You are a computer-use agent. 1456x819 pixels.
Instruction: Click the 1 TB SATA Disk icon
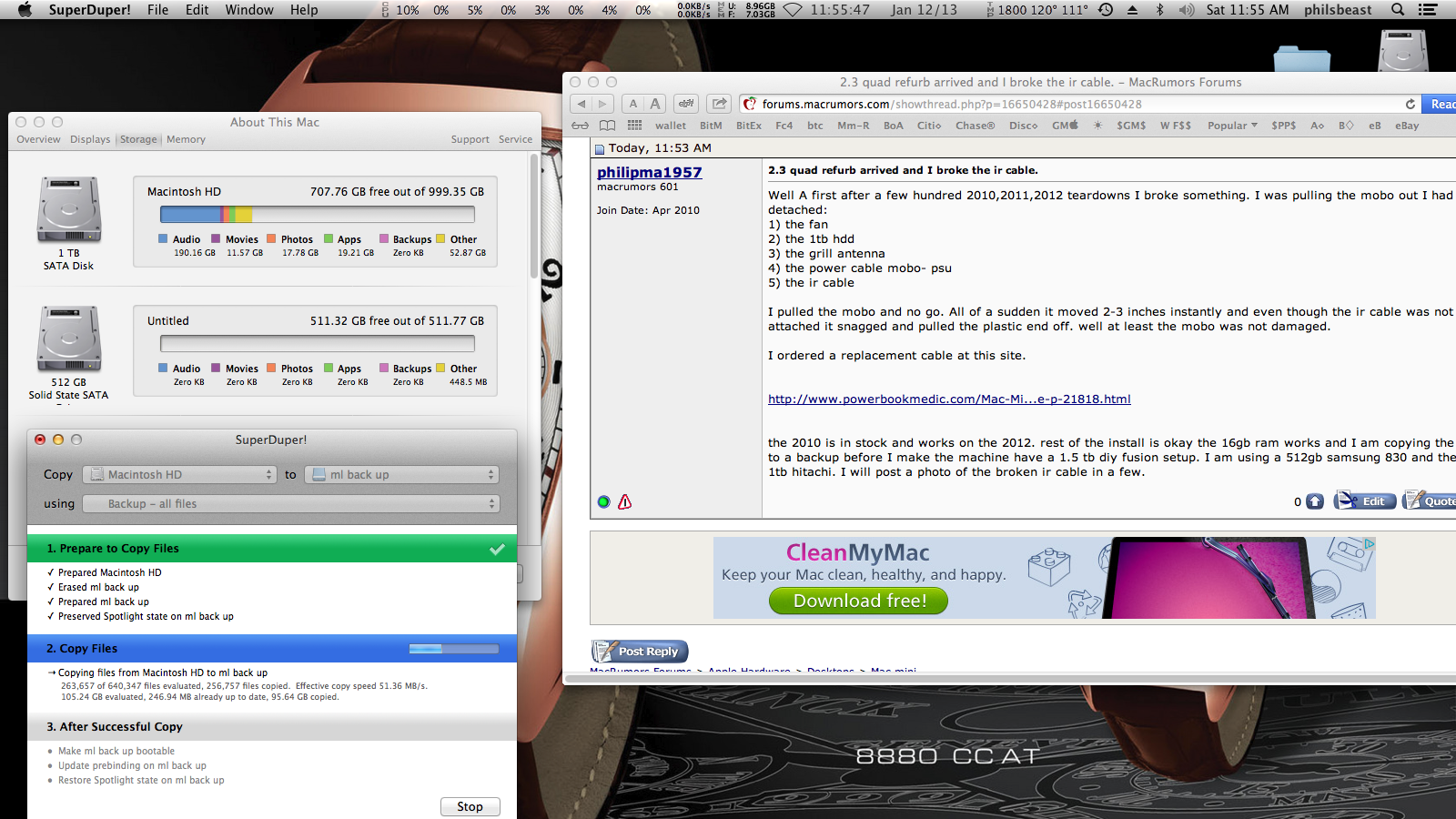click(69, 209)
